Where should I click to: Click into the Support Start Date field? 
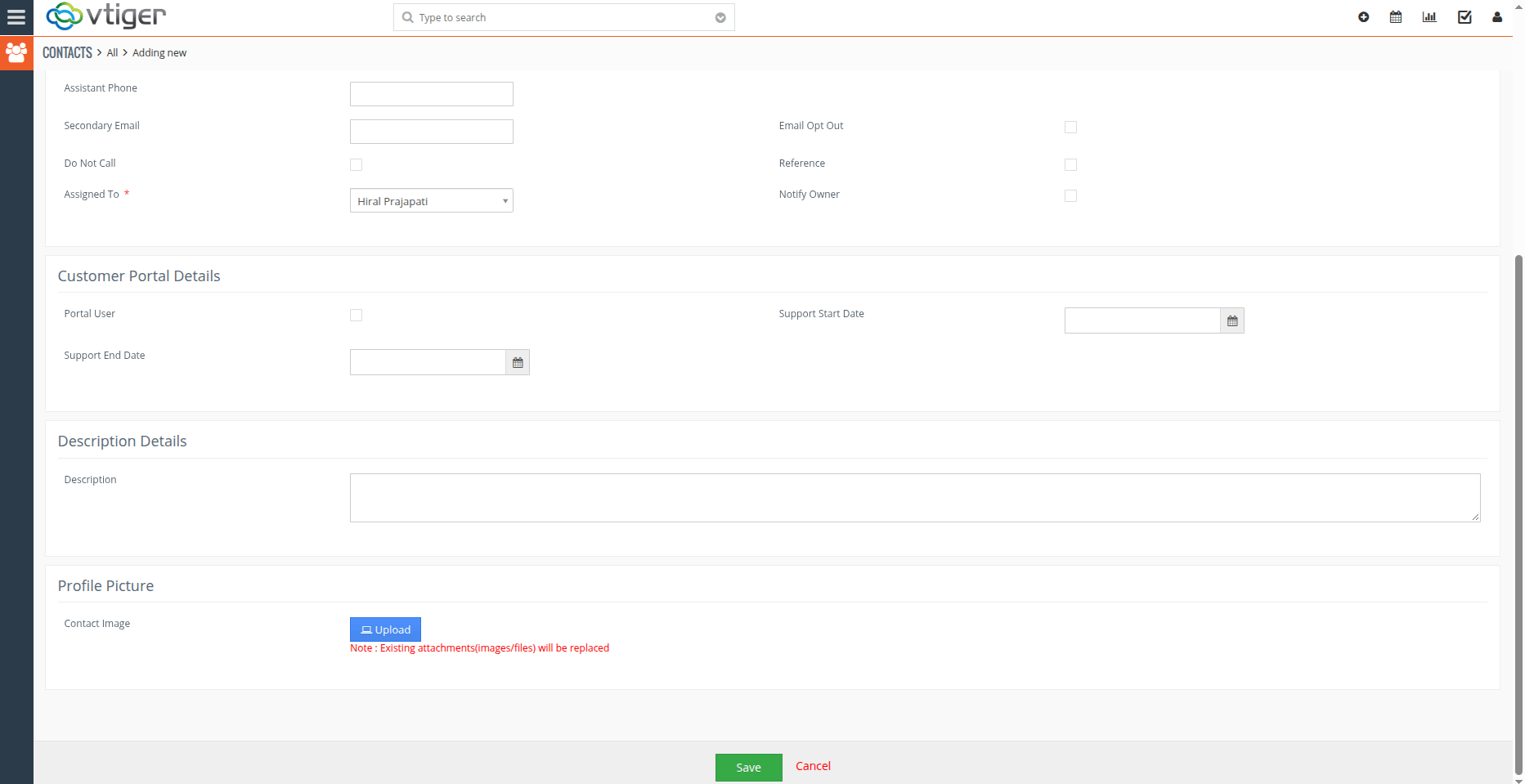(1142, 320)
